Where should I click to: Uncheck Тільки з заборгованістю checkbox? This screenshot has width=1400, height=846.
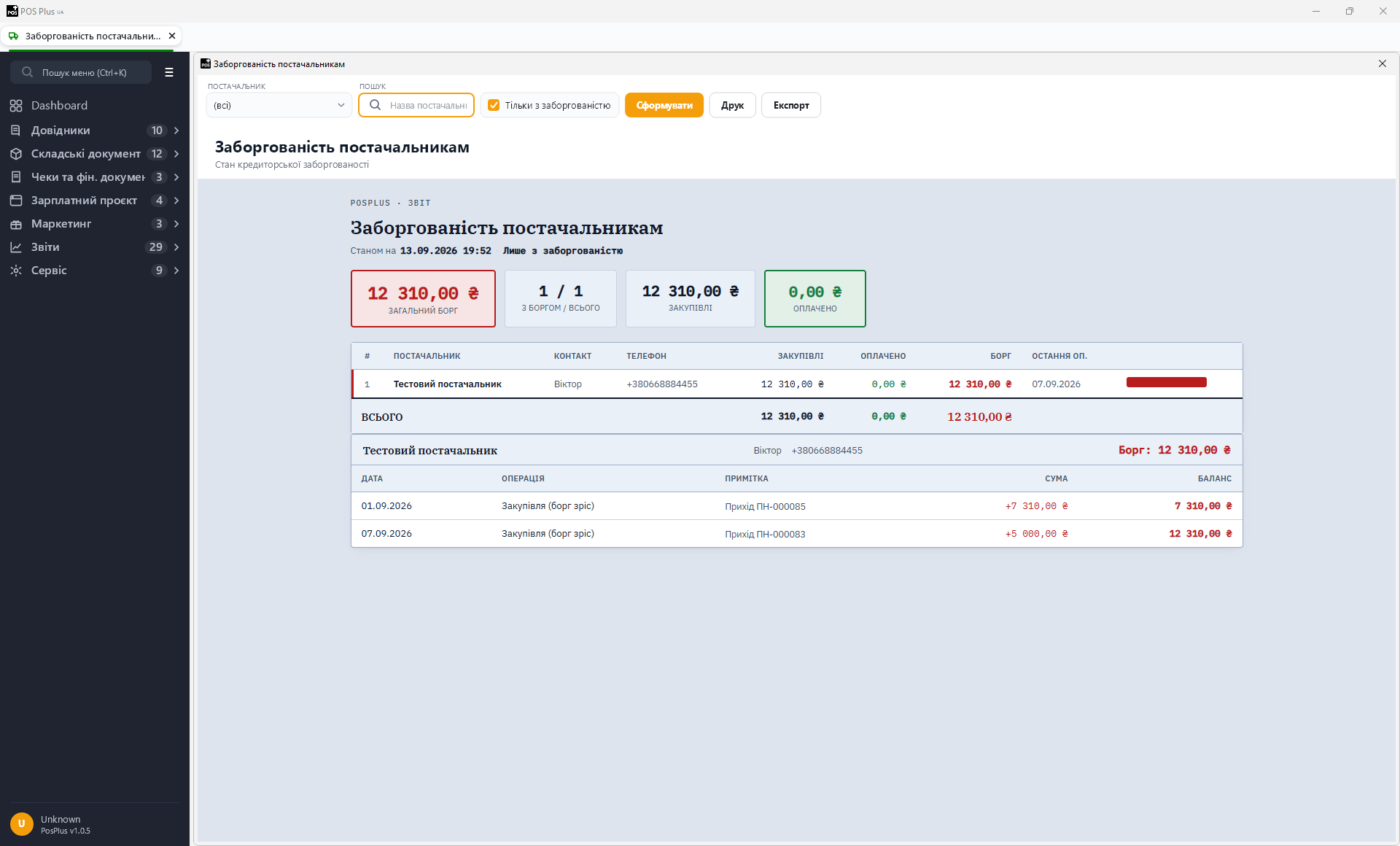pyautogui.click(x=494, y=105)
